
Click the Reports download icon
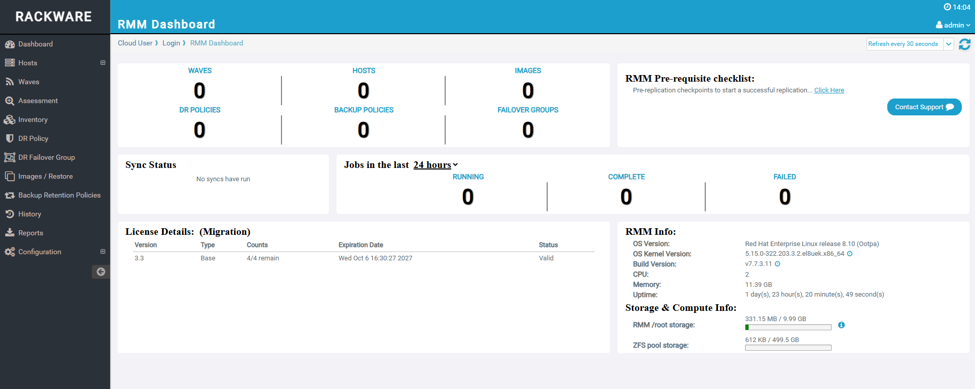(9, 233)
